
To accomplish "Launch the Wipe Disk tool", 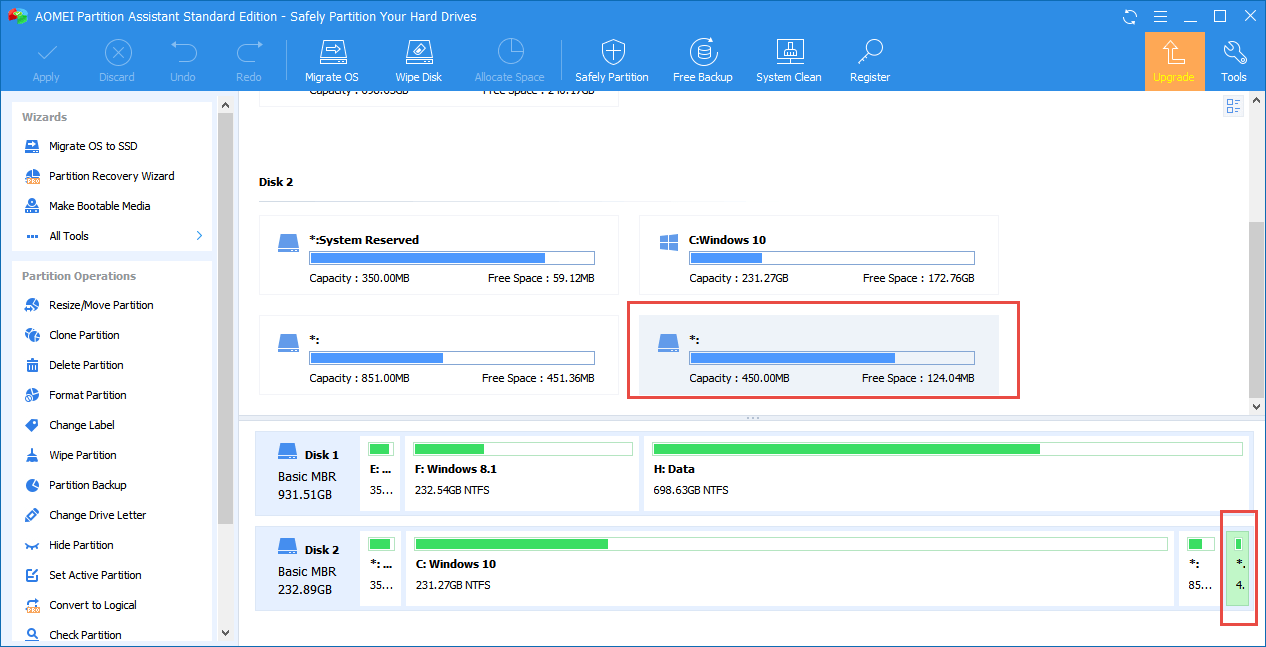I will [x=419, y=61].
